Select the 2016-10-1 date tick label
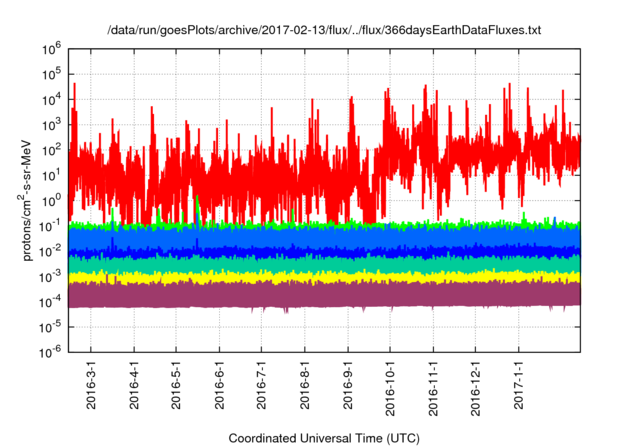The height and width of the screenshot is (448, 640). pos(391,387)
